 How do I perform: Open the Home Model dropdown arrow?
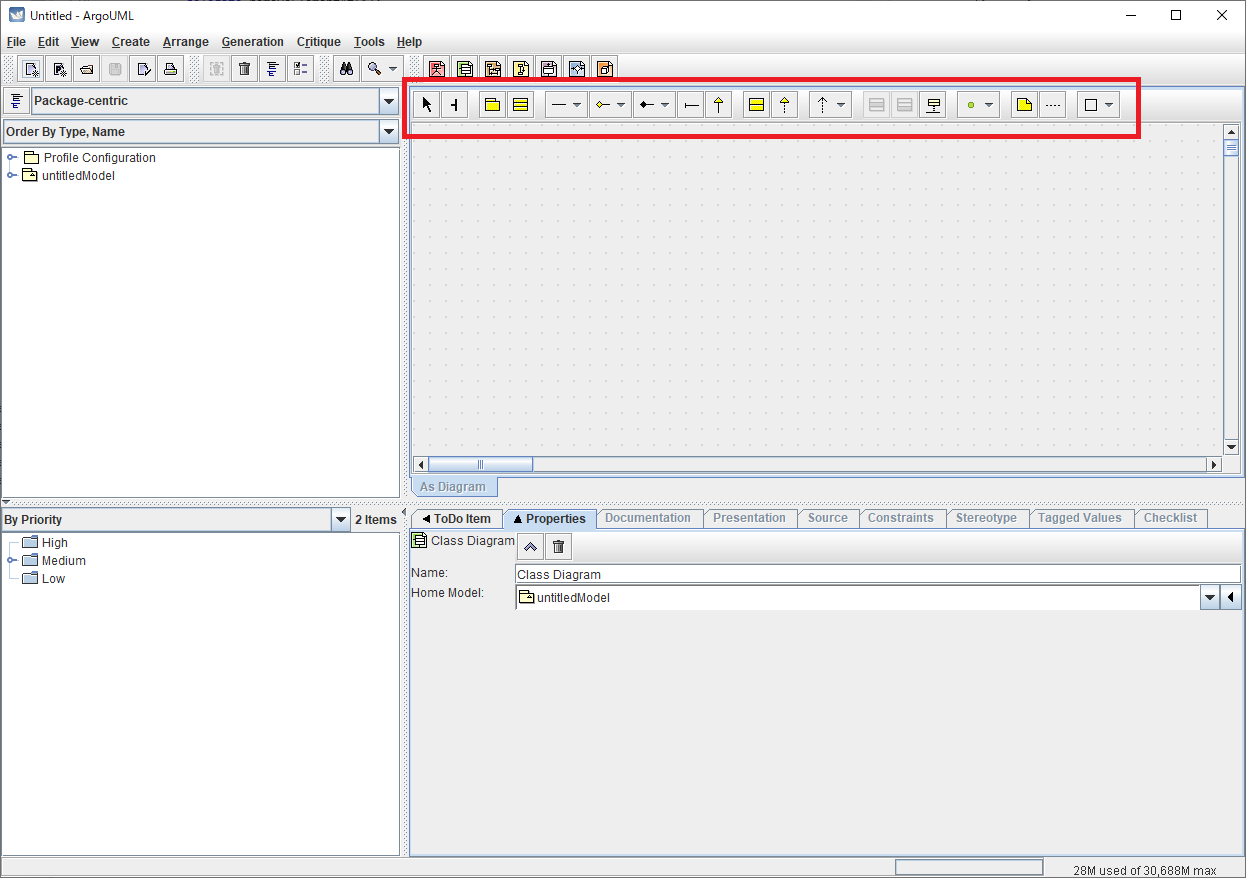click(x=1210, y=598)
